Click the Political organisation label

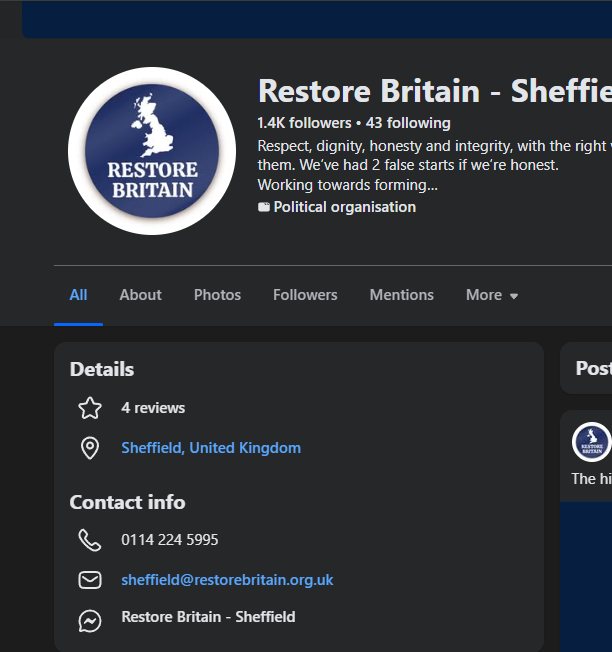345,207
